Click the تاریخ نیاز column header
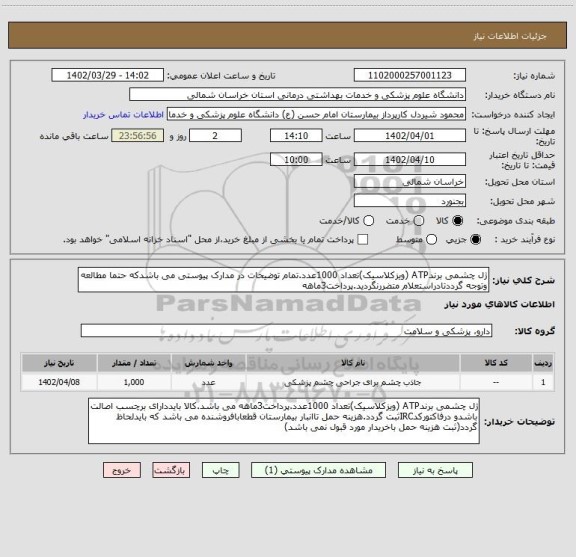Image resolution: width=576 pixels, height=557 pixels. tap(59, 363)
